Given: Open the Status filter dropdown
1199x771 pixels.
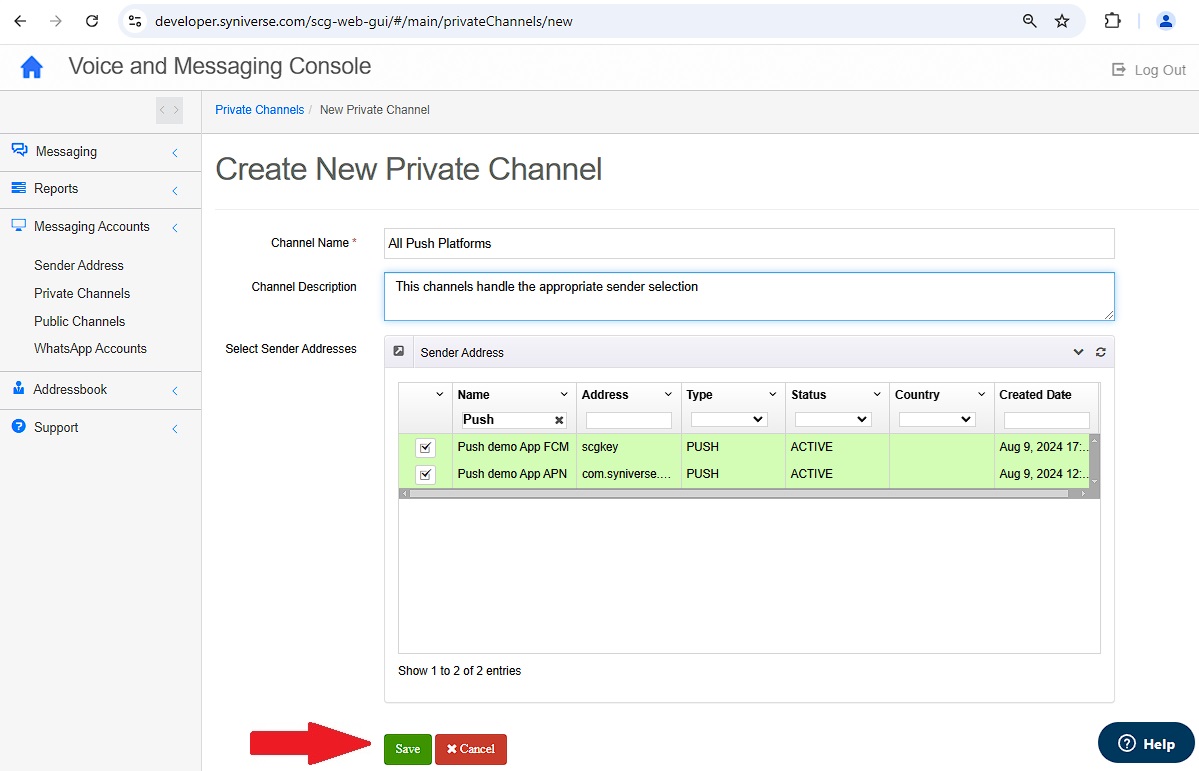Looking at the screenshot, I should coord(833,419).
